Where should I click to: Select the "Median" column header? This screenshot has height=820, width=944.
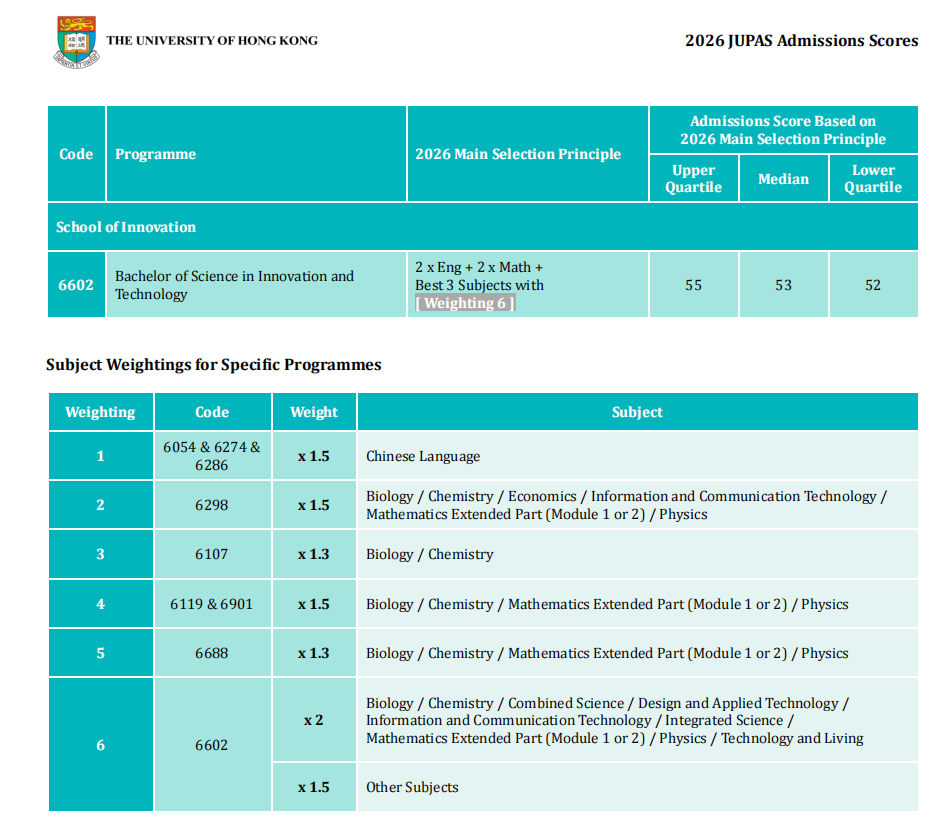click(783, 179)
